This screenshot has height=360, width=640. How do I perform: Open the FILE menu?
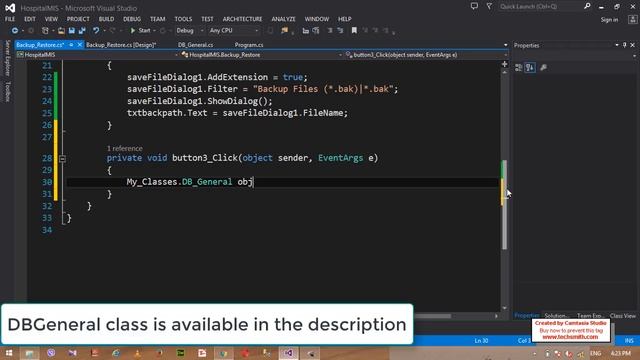[x=10, y=19]
